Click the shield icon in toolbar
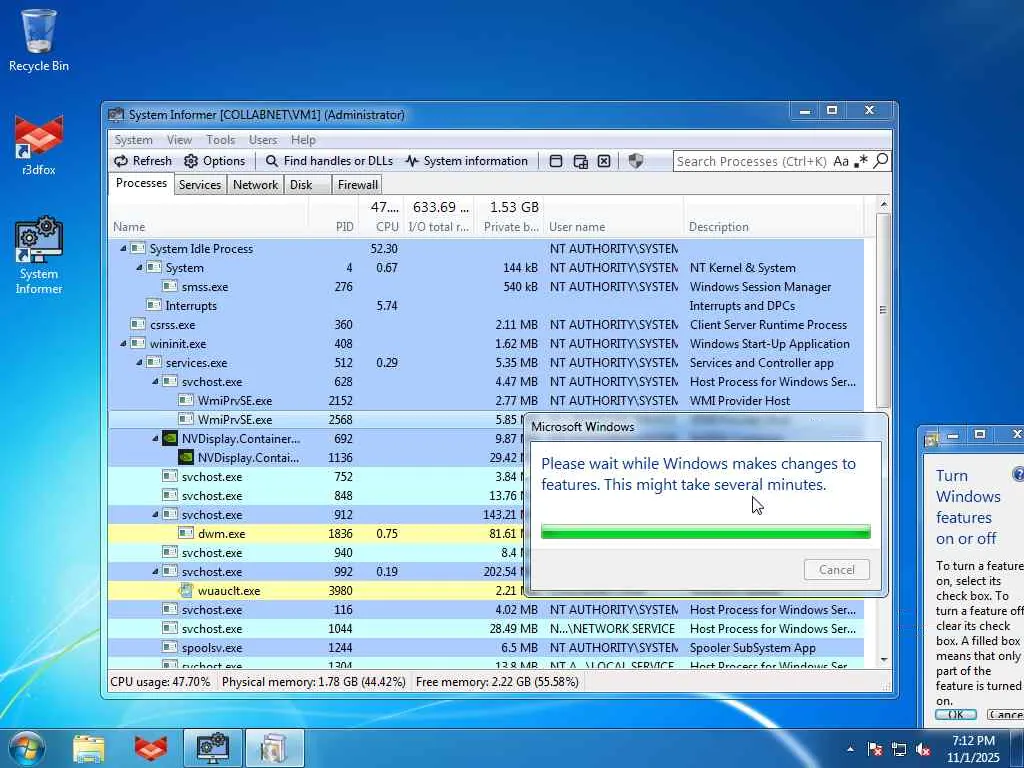 click(x=635, y=161)
